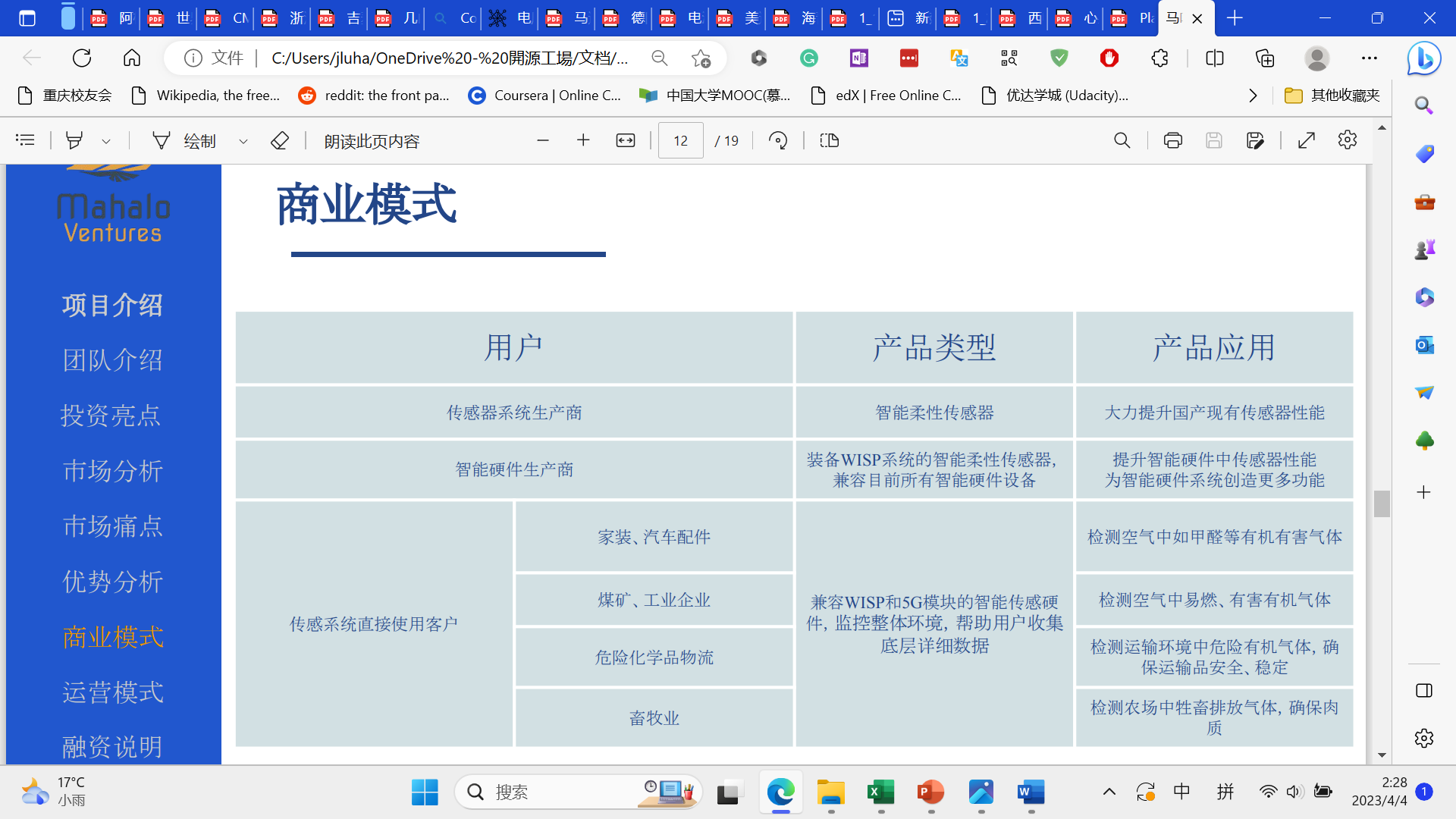
Task: Expand the bookmarks bar overflow chevron
Action: point(1253,96)
